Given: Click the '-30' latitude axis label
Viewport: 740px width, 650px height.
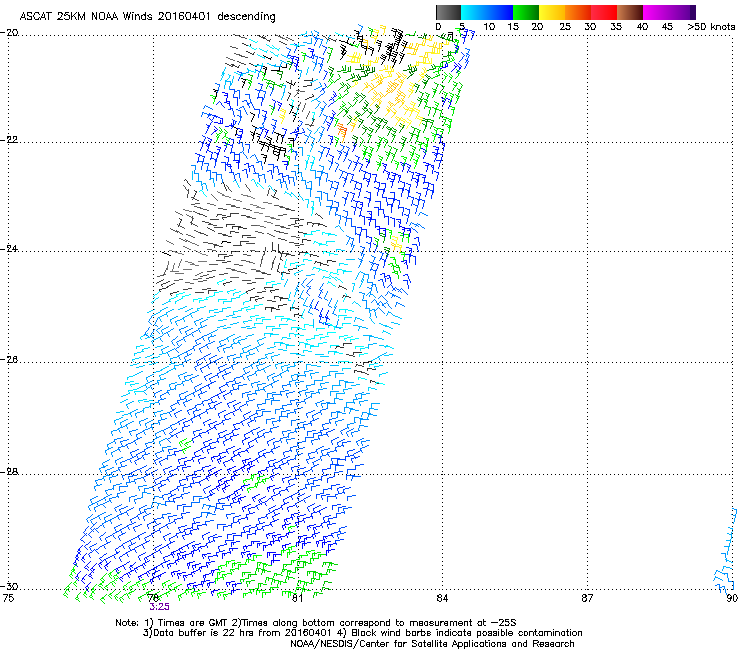Looking at the screenshot, I should click(9, 586).
